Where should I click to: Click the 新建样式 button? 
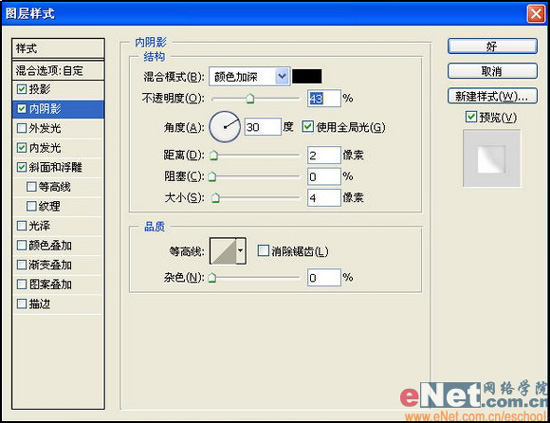(x=492, y=96)
